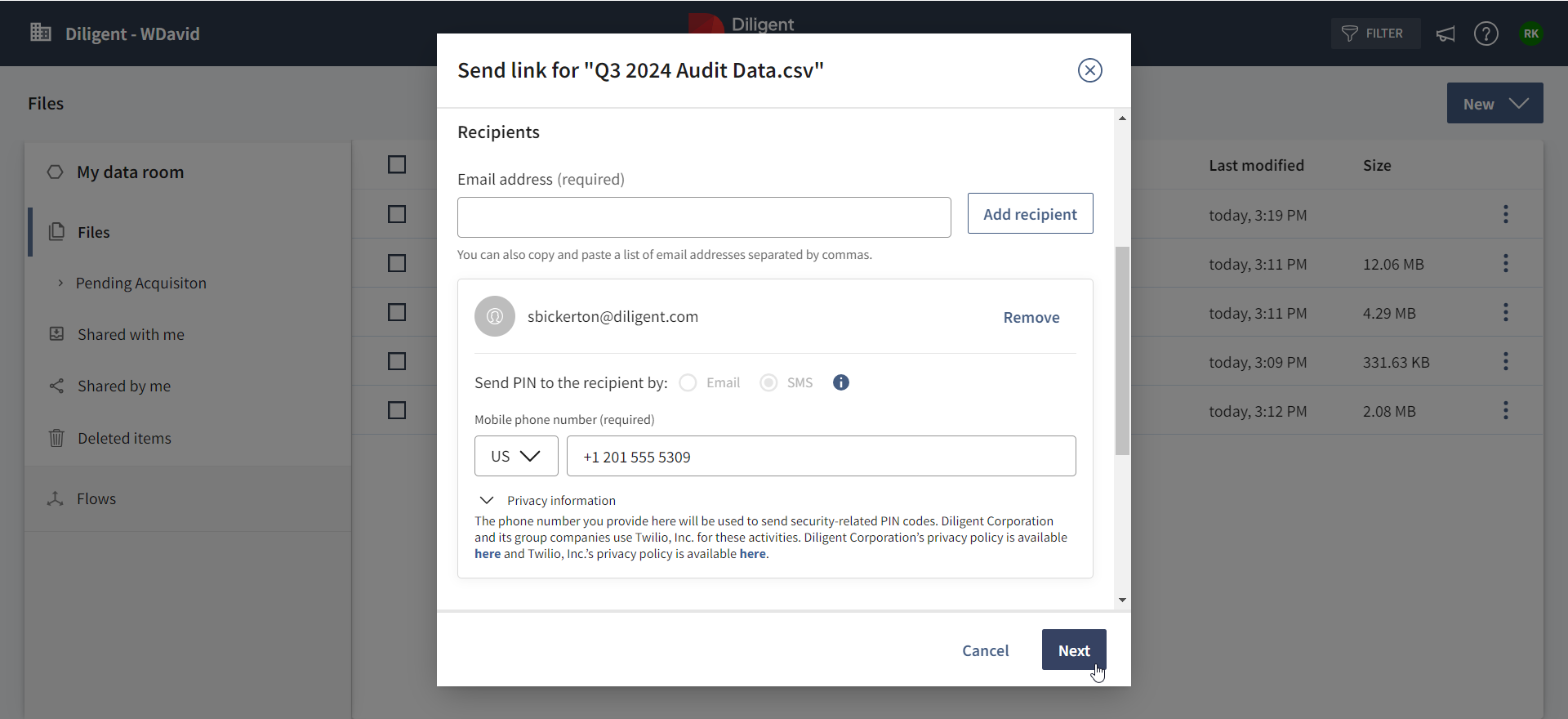Click the dialog scrollbar down arrow
Image resolution: width=1568 pixels, height=719 pixels.
(1122, 600)
